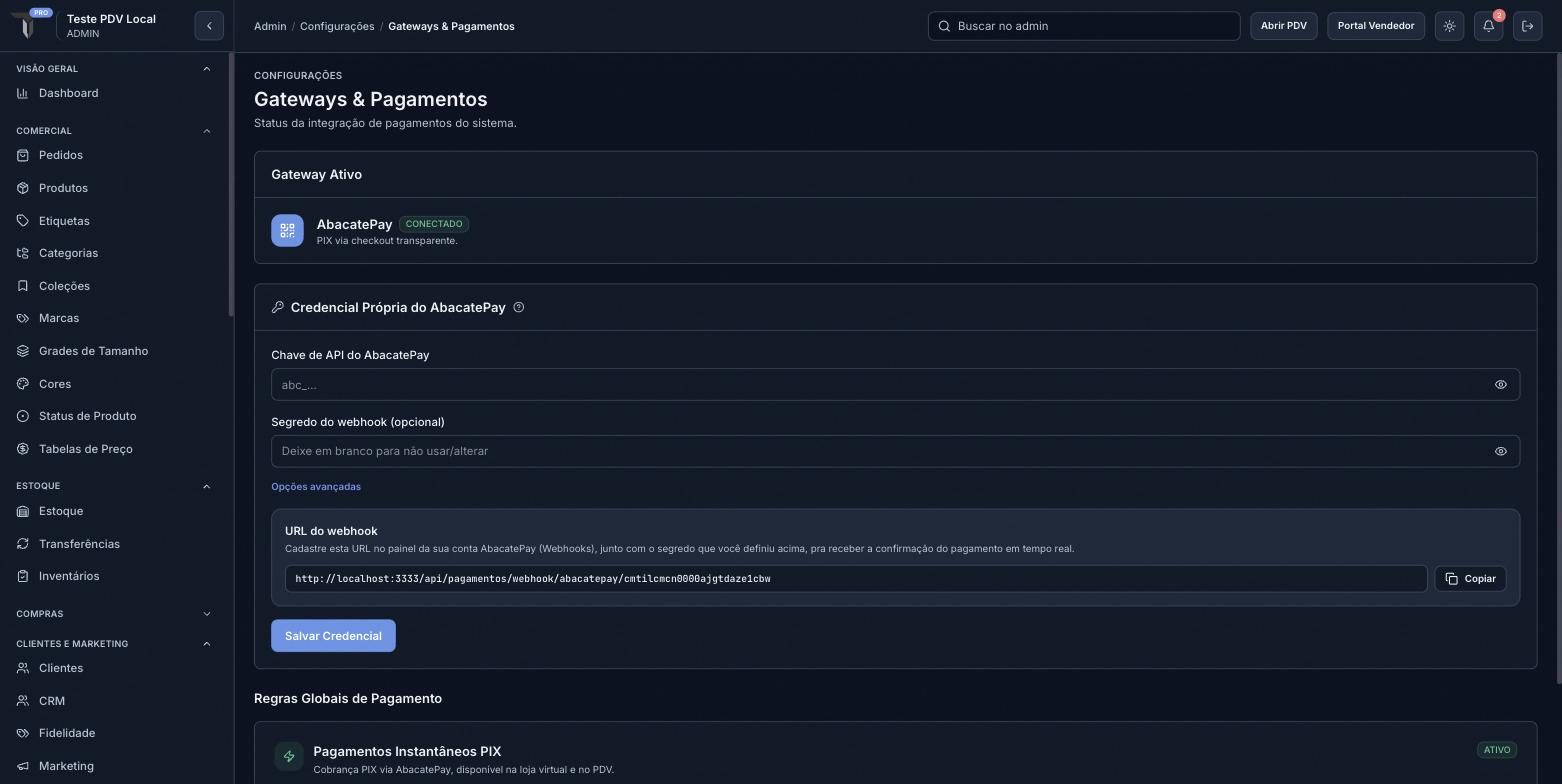Click the Categorias icon in sidebar

point(23,253)
